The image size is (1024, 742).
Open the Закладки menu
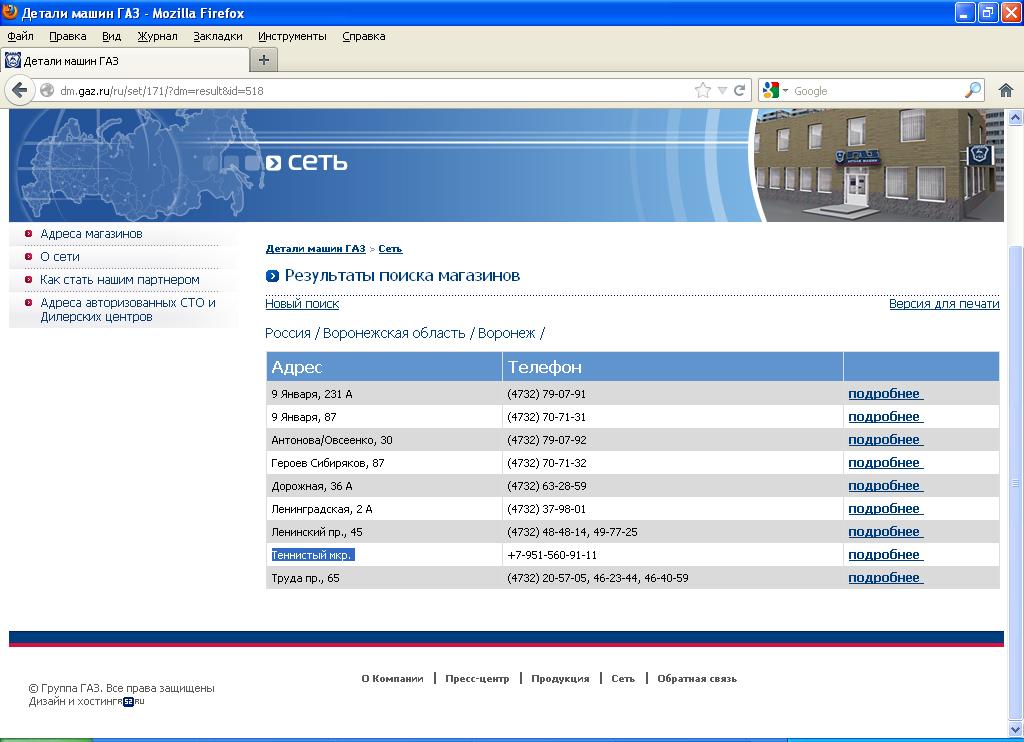pyautogui.click(x=217, y=36)
